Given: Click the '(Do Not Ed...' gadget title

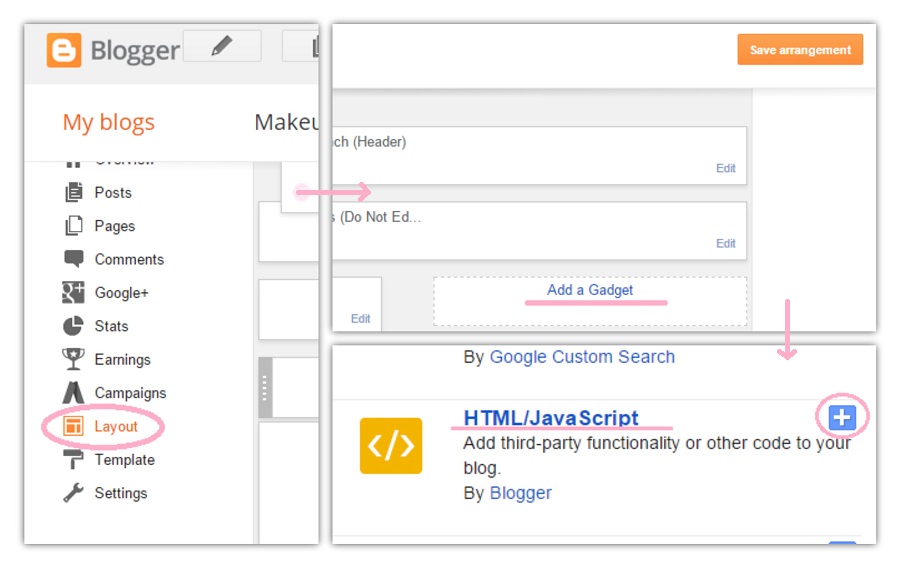Looking at the screenshot, I should click(x=377, y=217).
